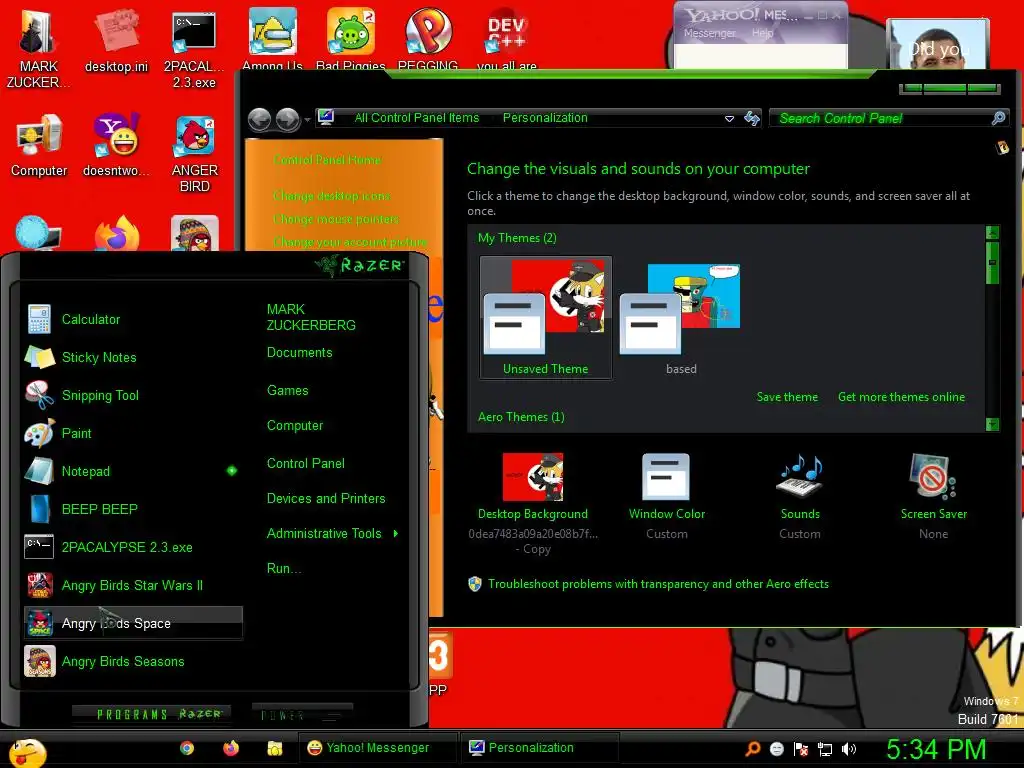Open the Snipping Tool entry
This screenshot has height=768, width=1024.
point(133,395)
